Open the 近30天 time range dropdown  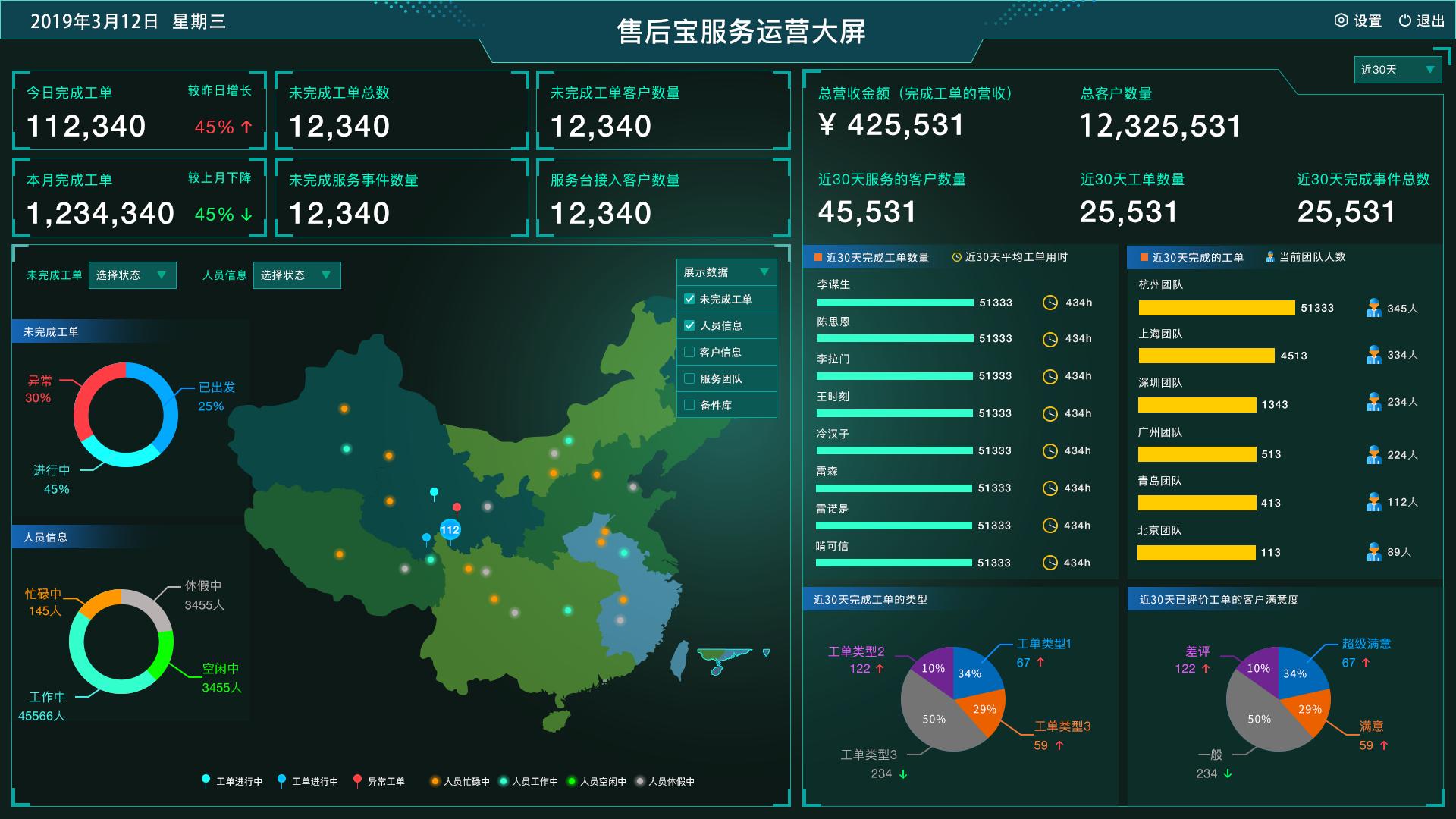coord(1398,70)
